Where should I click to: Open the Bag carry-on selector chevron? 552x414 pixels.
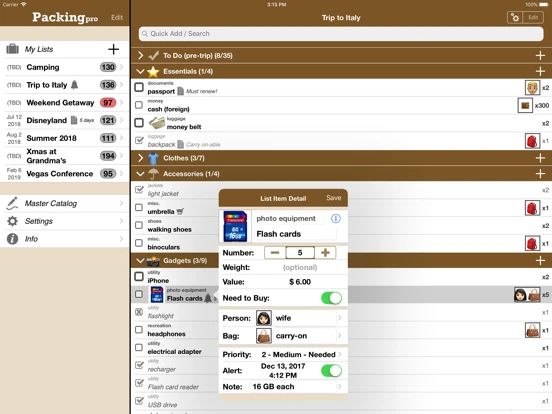pyautogui.click(x=339, y=335)
